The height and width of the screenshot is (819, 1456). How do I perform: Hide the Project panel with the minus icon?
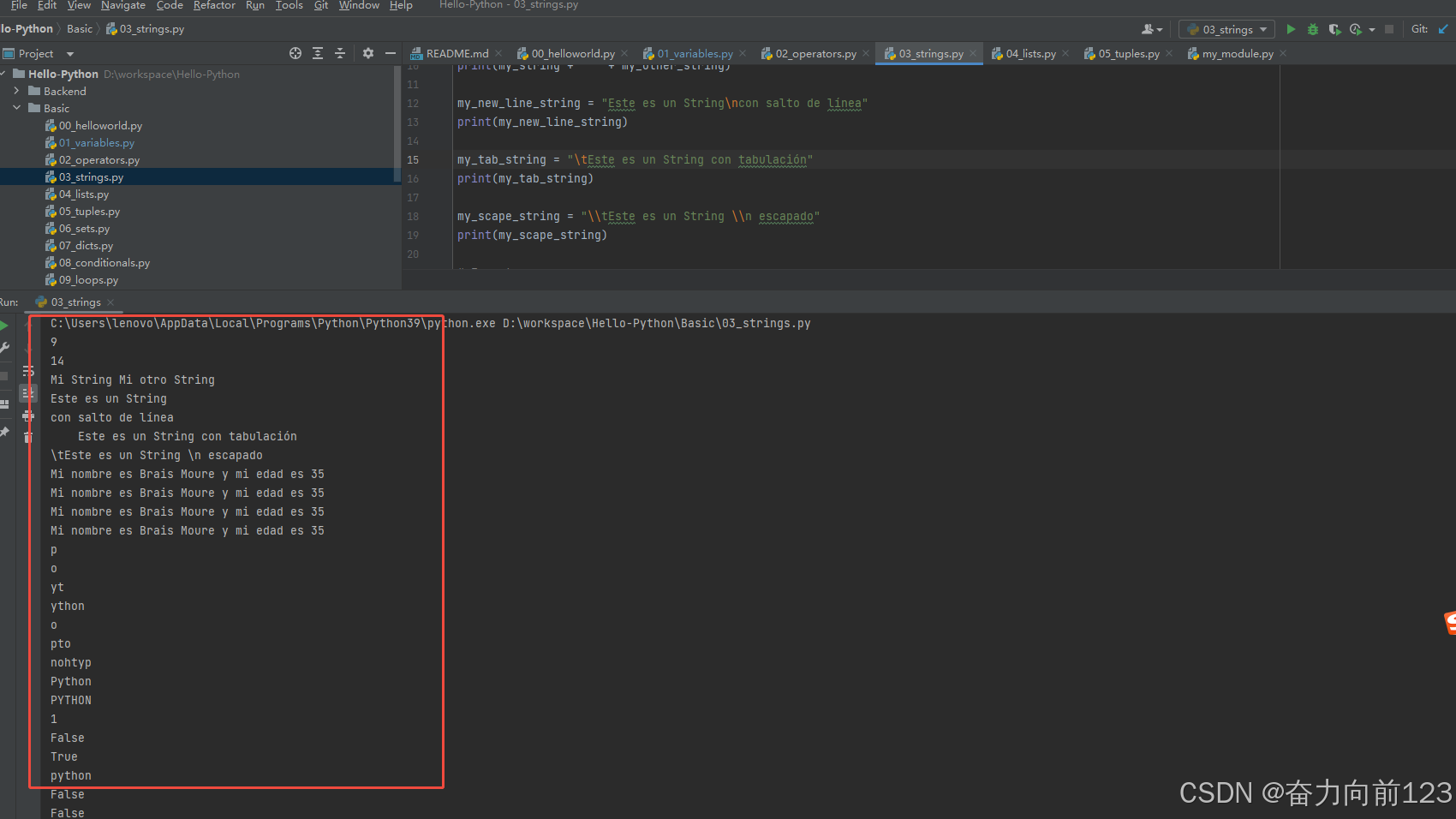[x=391, y=53]
